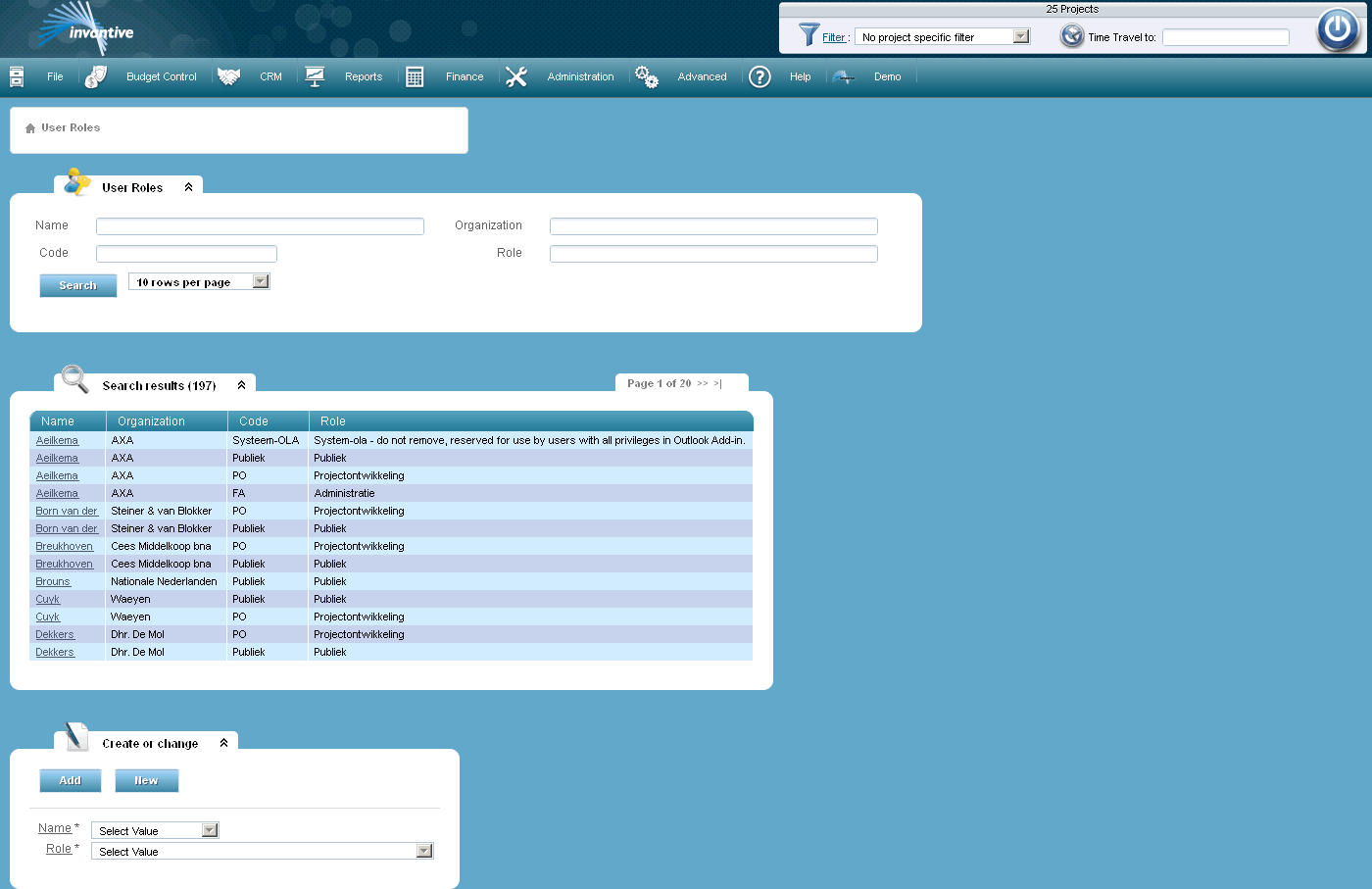Open Aeilkema link in Systeem-OLA row
1372x889 pixels.
[57, 440]
